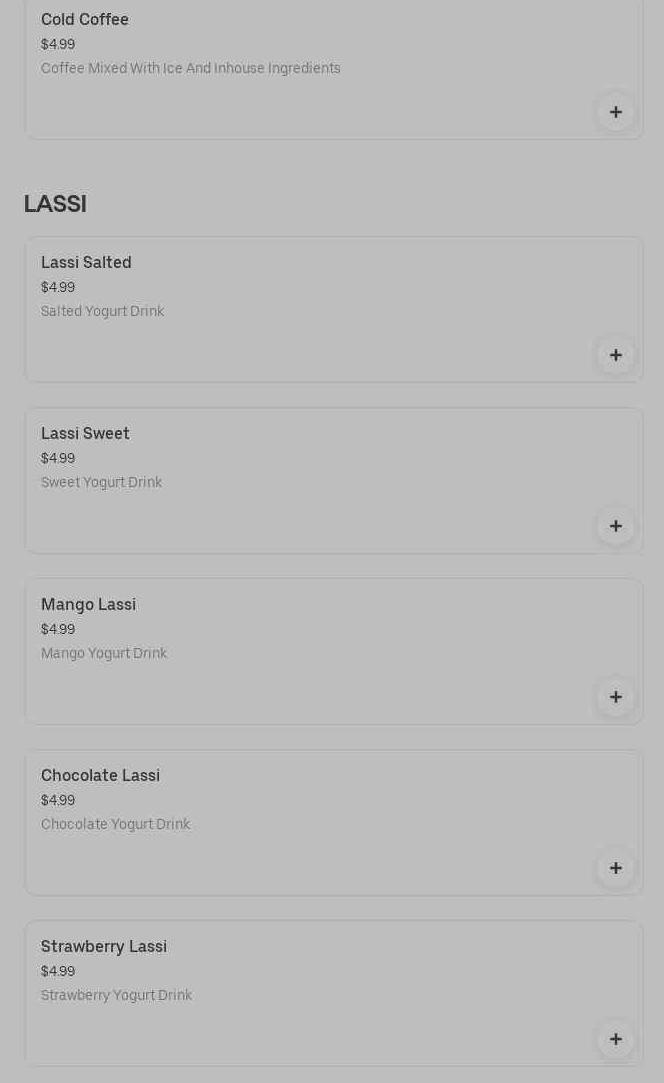This screenshot has height=1083, width=664.
Task: Add Strawberry Lassi using plus icon
Action: (x=615, y=1039)
